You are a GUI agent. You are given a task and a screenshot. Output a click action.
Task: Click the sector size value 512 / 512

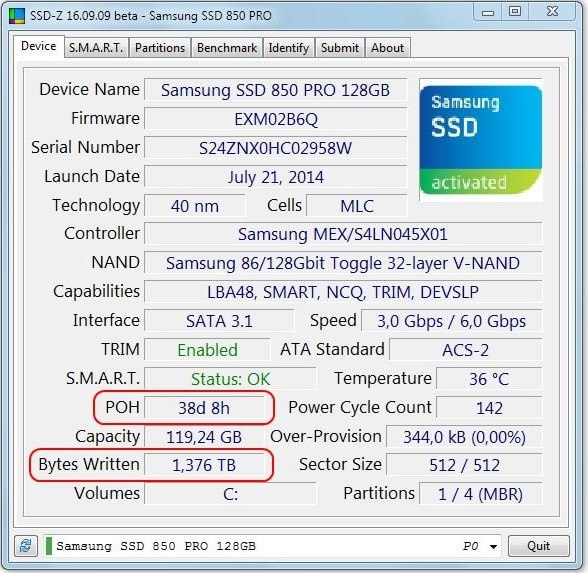tap(464, 465)
